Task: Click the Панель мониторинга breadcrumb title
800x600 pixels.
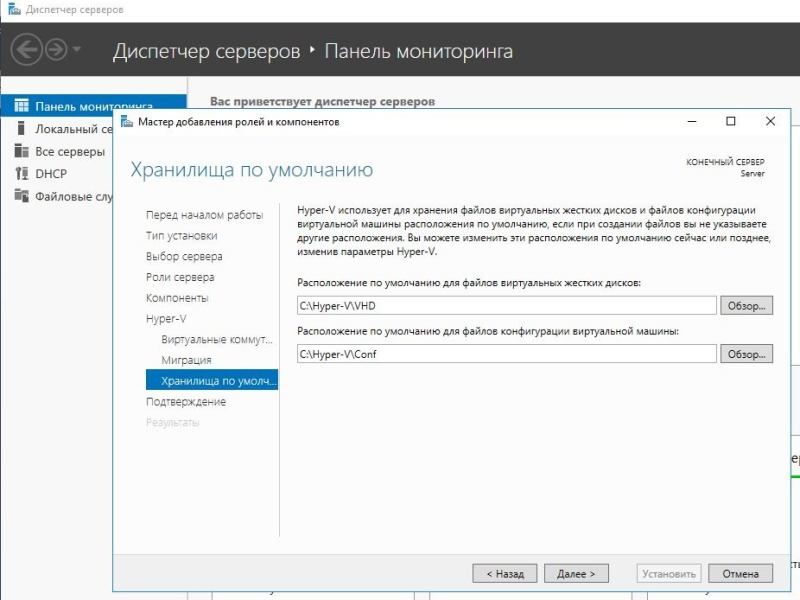Action: click(x=419, y=51)
